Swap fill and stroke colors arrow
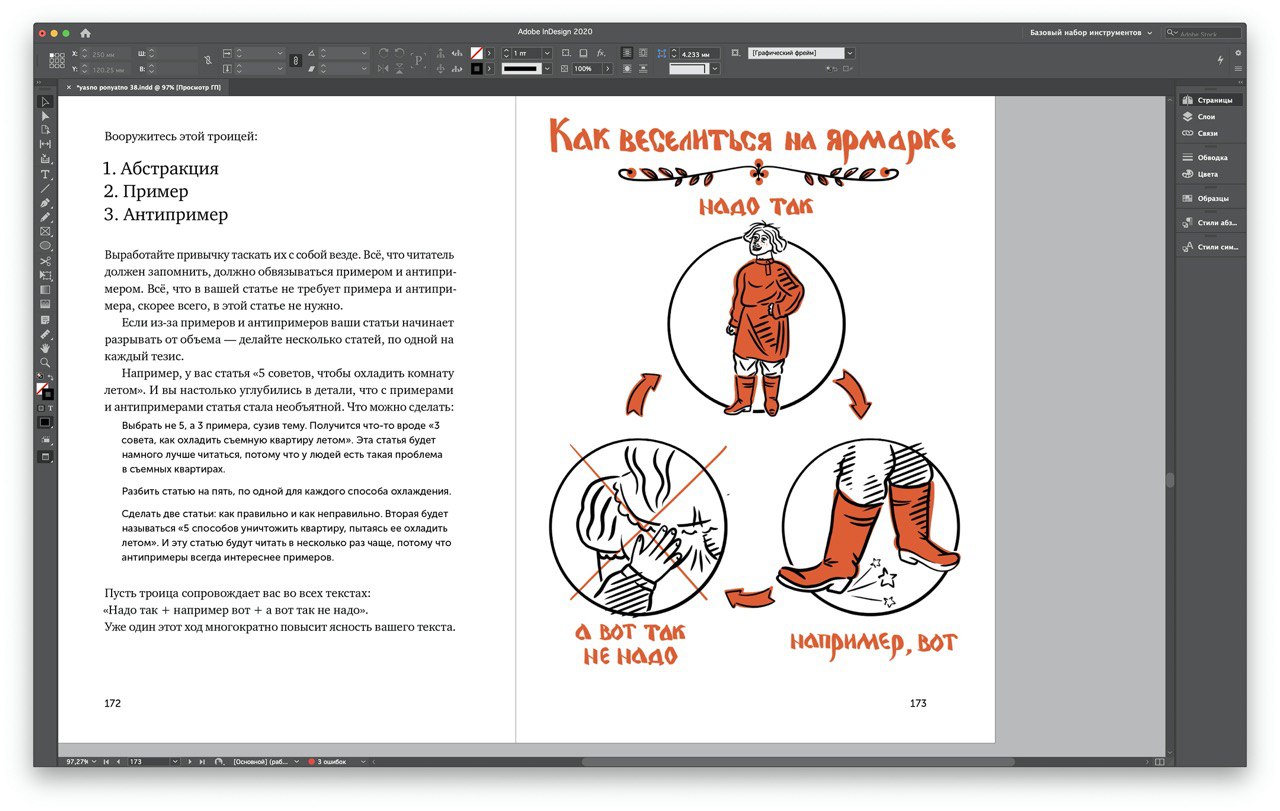 tap(51, 377)
